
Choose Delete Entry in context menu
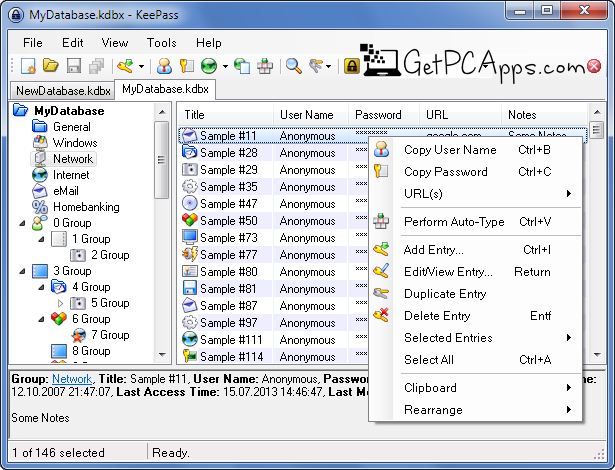coord(475,316)
